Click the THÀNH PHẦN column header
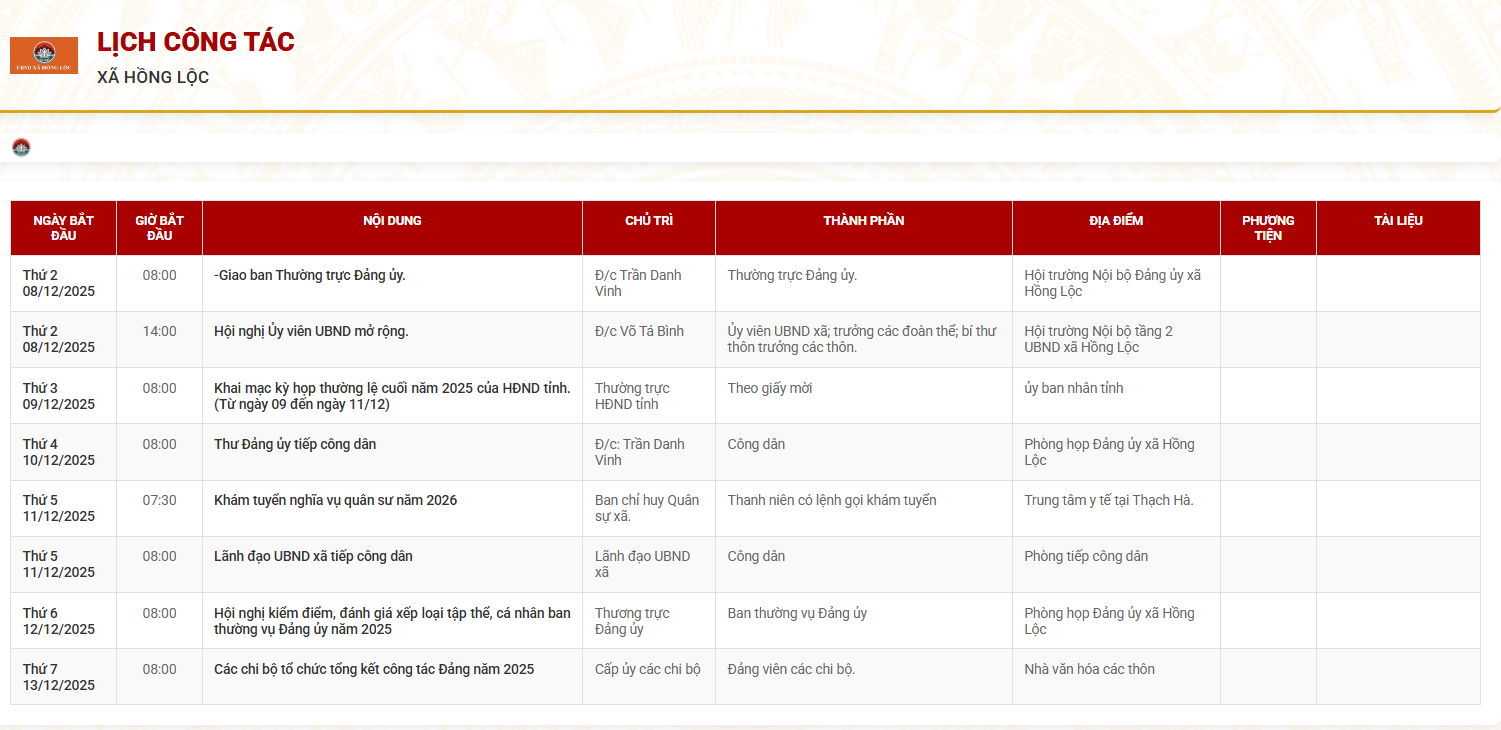The image size is (1501, 730). point(863,221)
